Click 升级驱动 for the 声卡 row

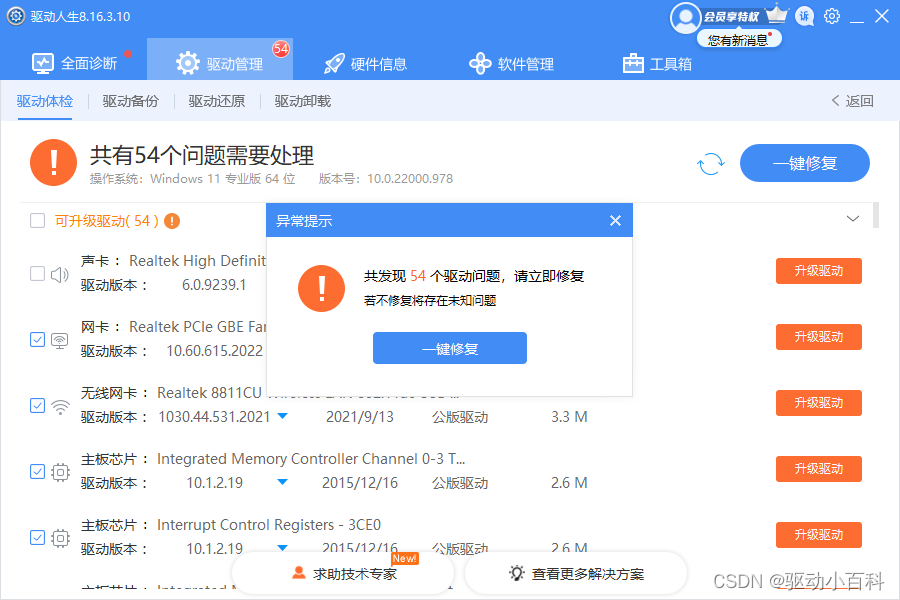coord(818,270)
